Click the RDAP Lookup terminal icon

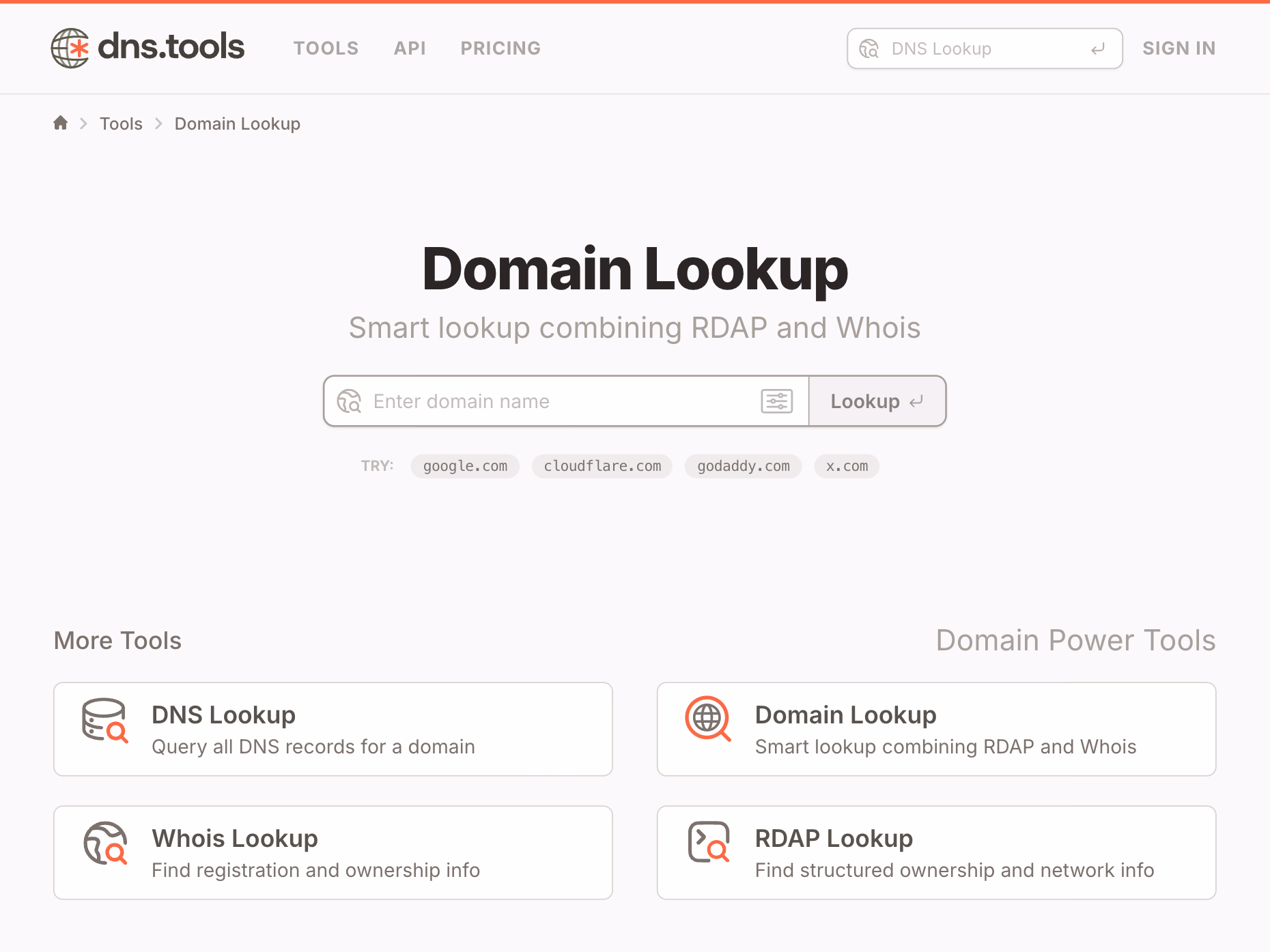coord(709,842)
